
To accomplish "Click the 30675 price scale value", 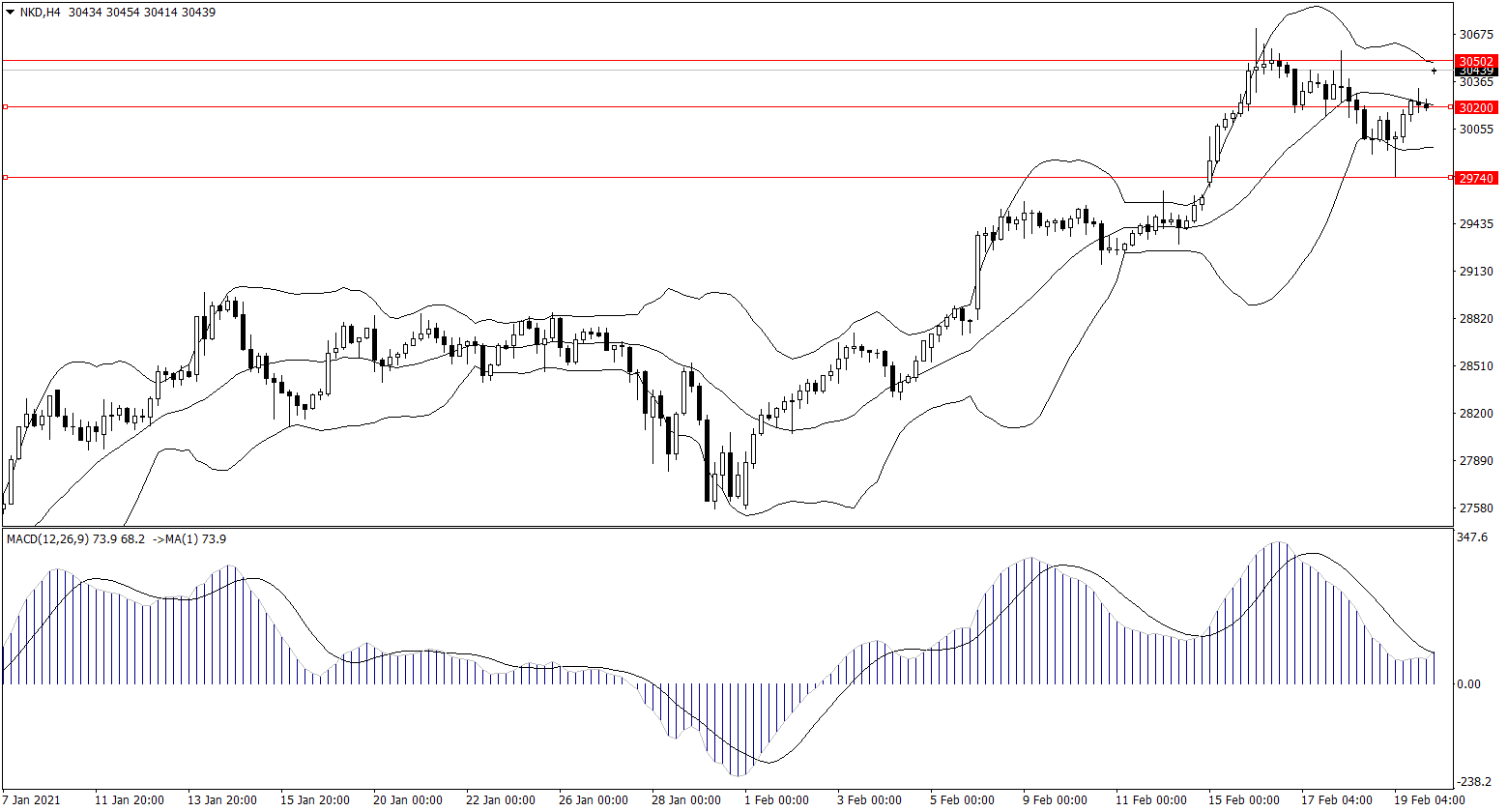I will [1477, 35].
